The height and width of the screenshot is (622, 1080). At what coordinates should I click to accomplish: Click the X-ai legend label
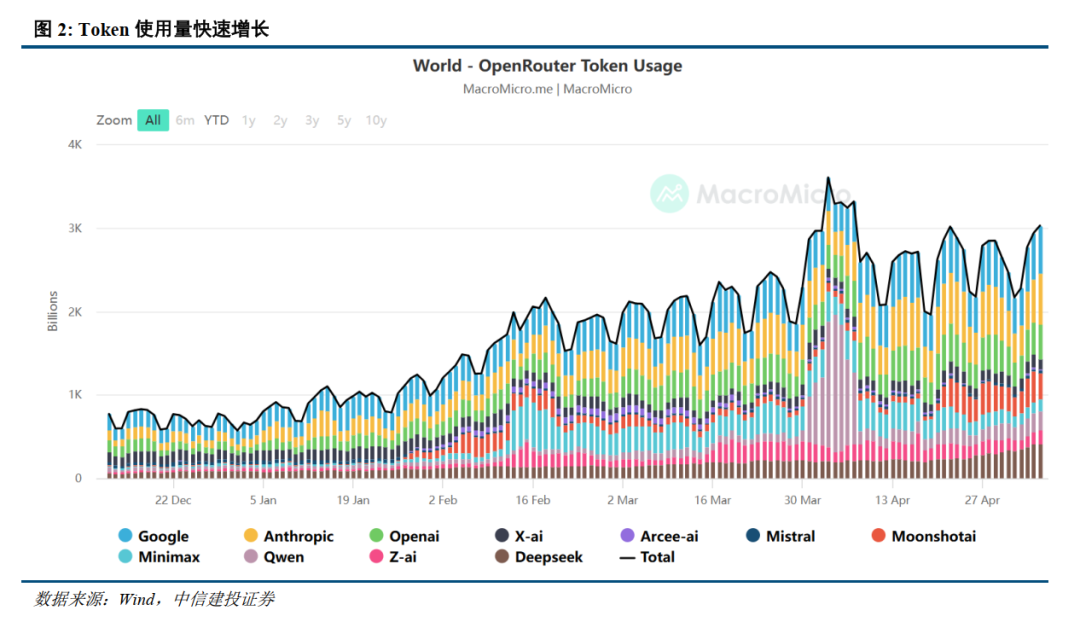(x=529, y=536)
